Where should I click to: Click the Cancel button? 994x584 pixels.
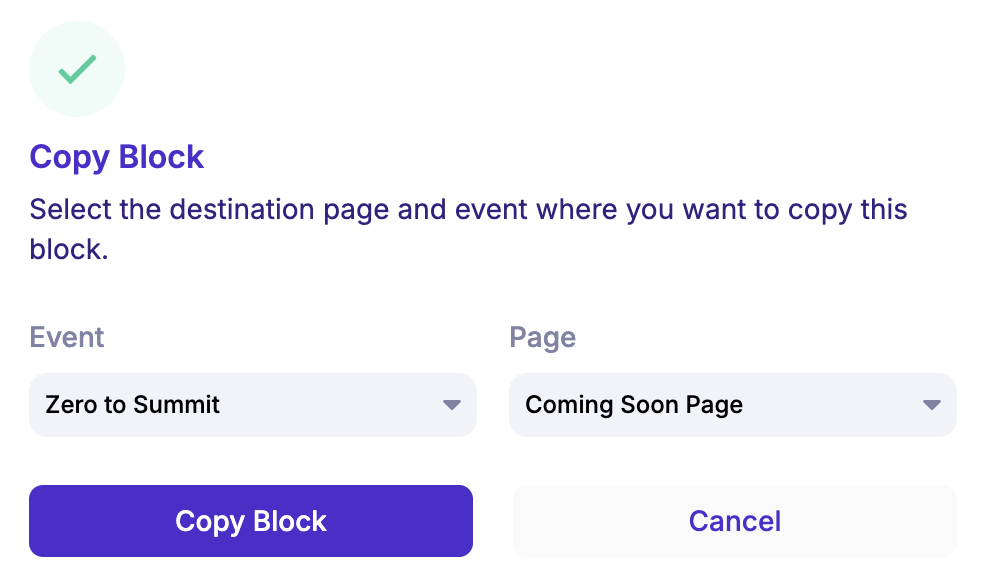(x=735, y=521)
